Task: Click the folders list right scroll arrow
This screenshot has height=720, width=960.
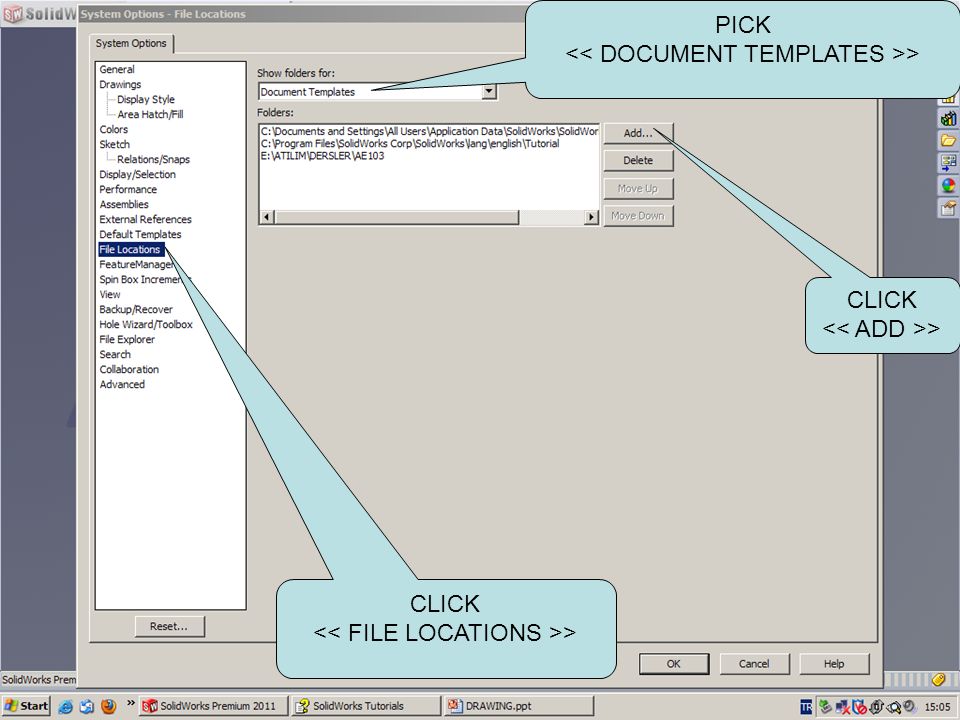Action: pyautogui.click(x=591, y=217)
